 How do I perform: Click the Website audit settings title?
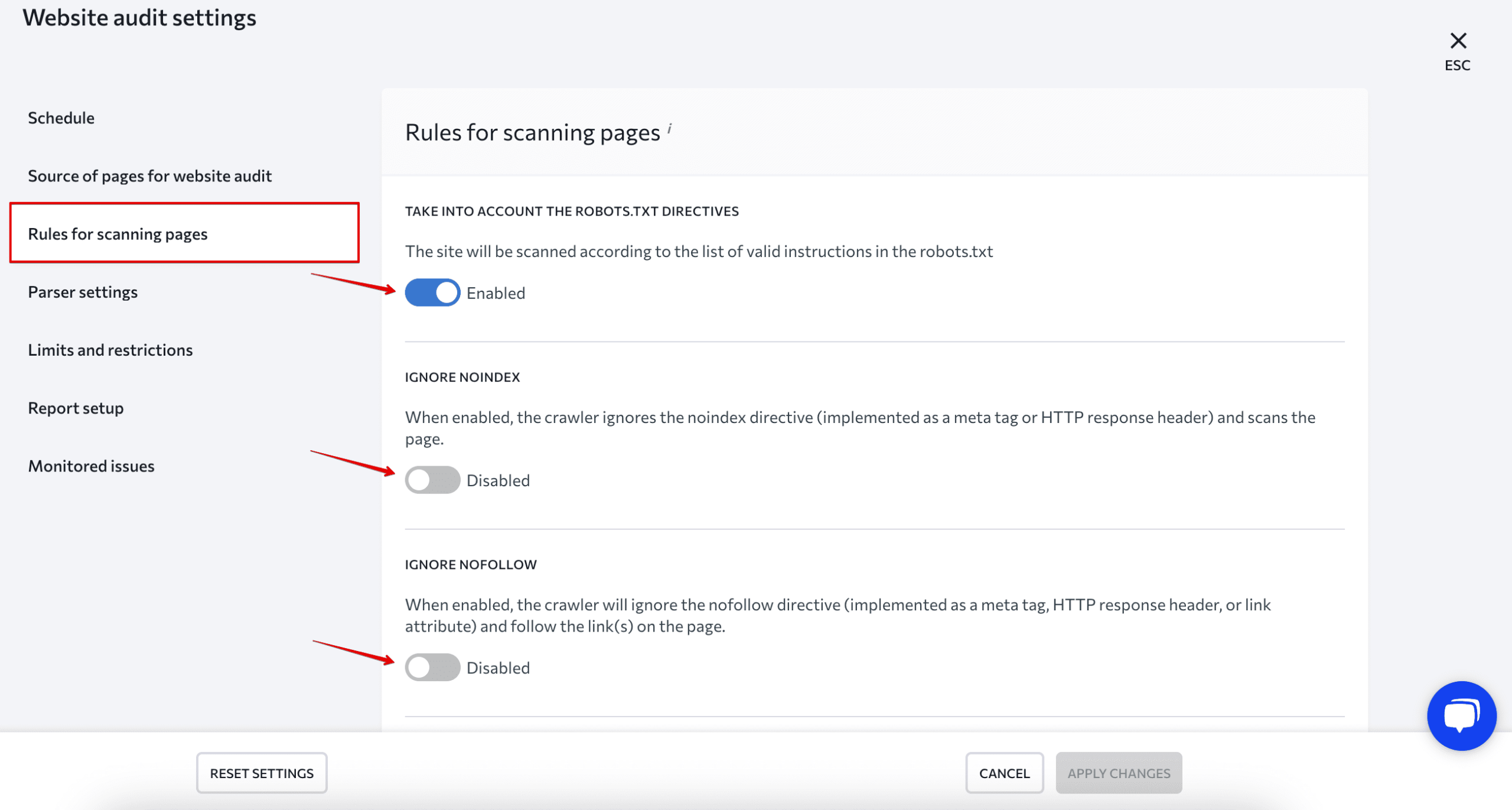139,18
